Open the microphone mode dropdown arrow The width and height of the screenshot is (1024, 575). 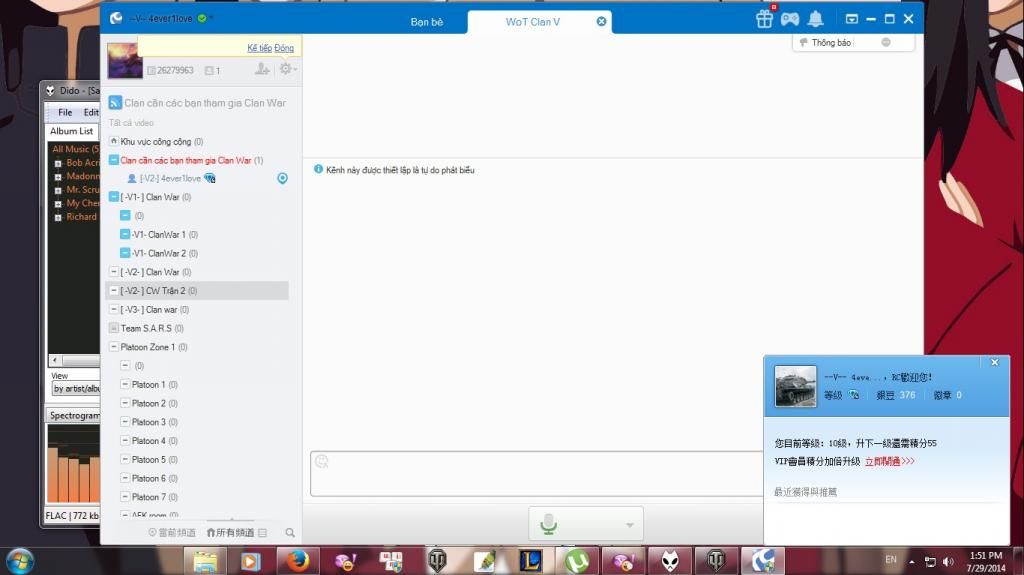[x=630, y=525]
